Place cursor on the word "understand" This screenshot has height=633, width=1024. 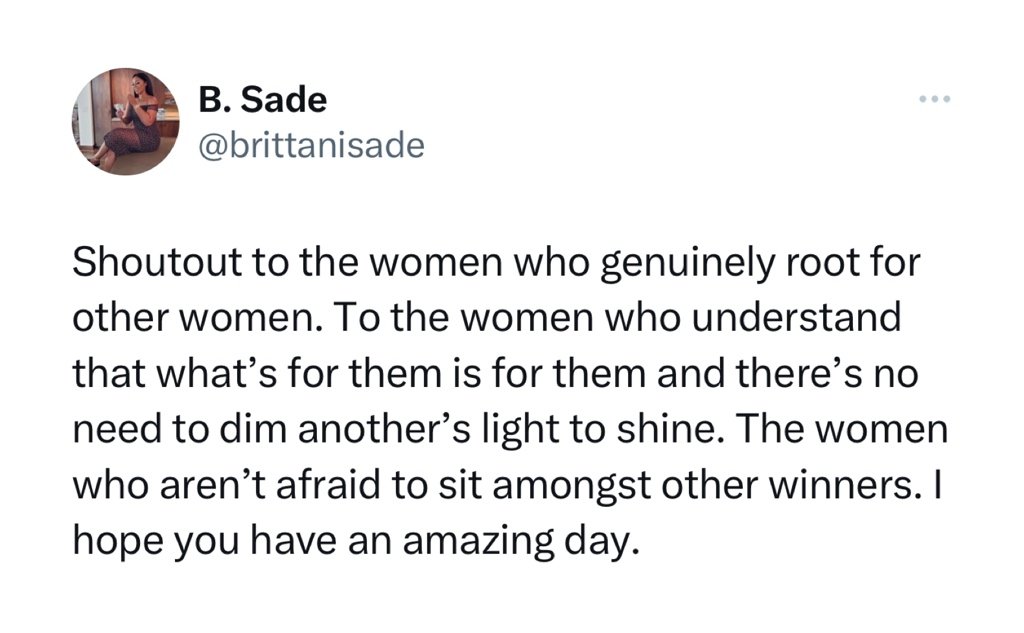coord(796,318)
